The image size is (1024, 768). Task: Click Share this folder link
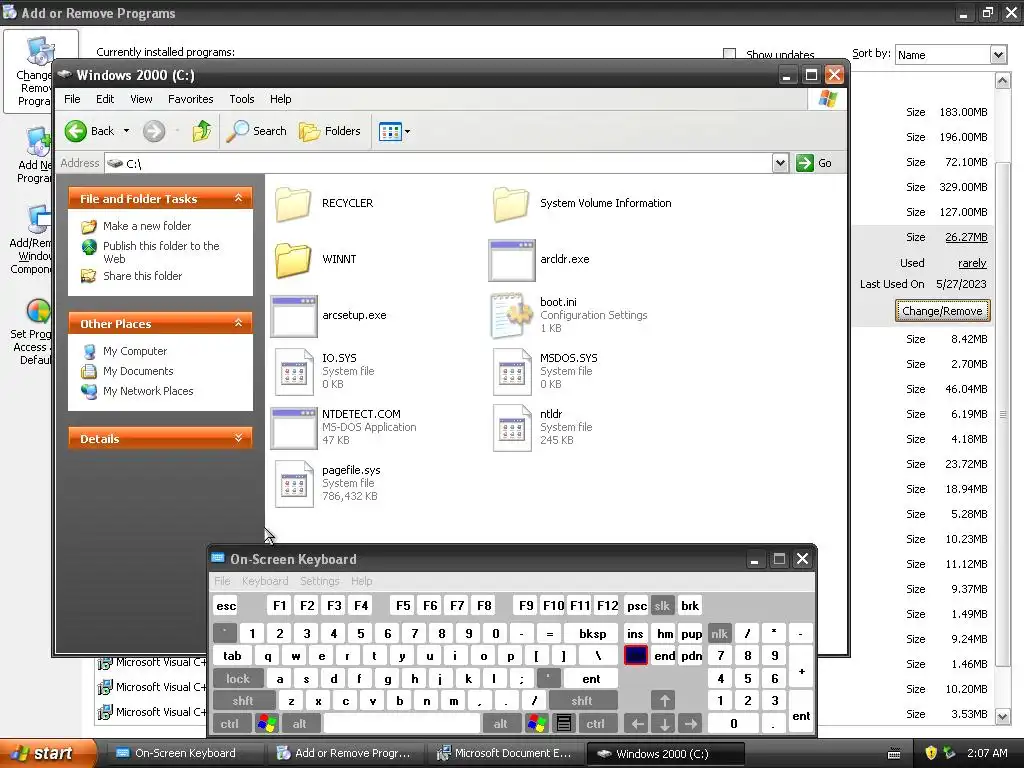click(142, 276)
